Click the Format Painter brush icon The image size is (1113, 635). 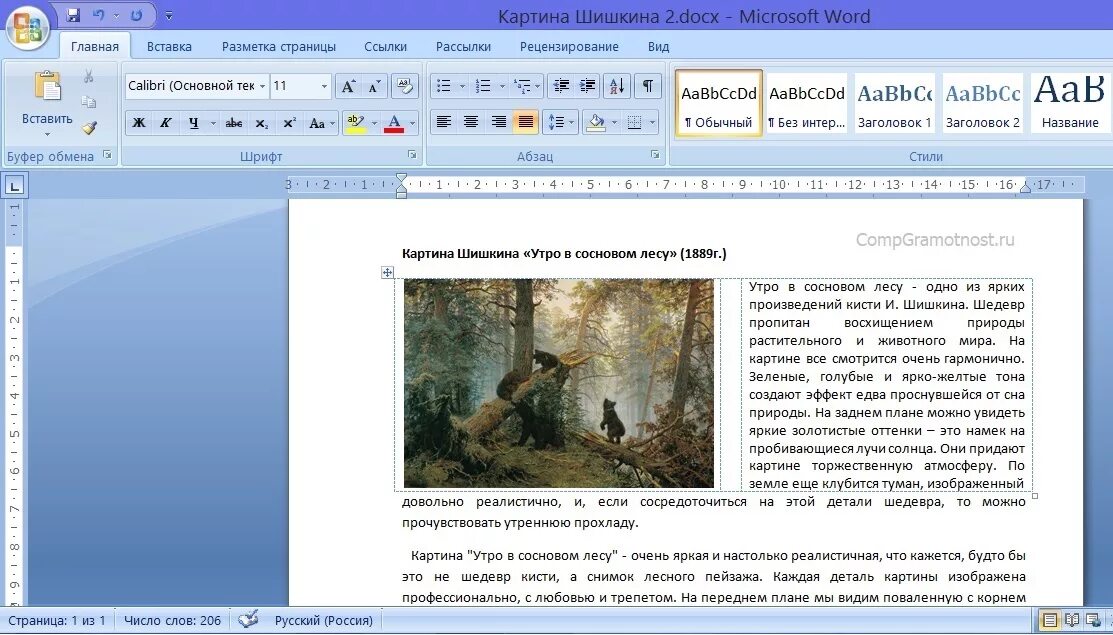(89, 128)
